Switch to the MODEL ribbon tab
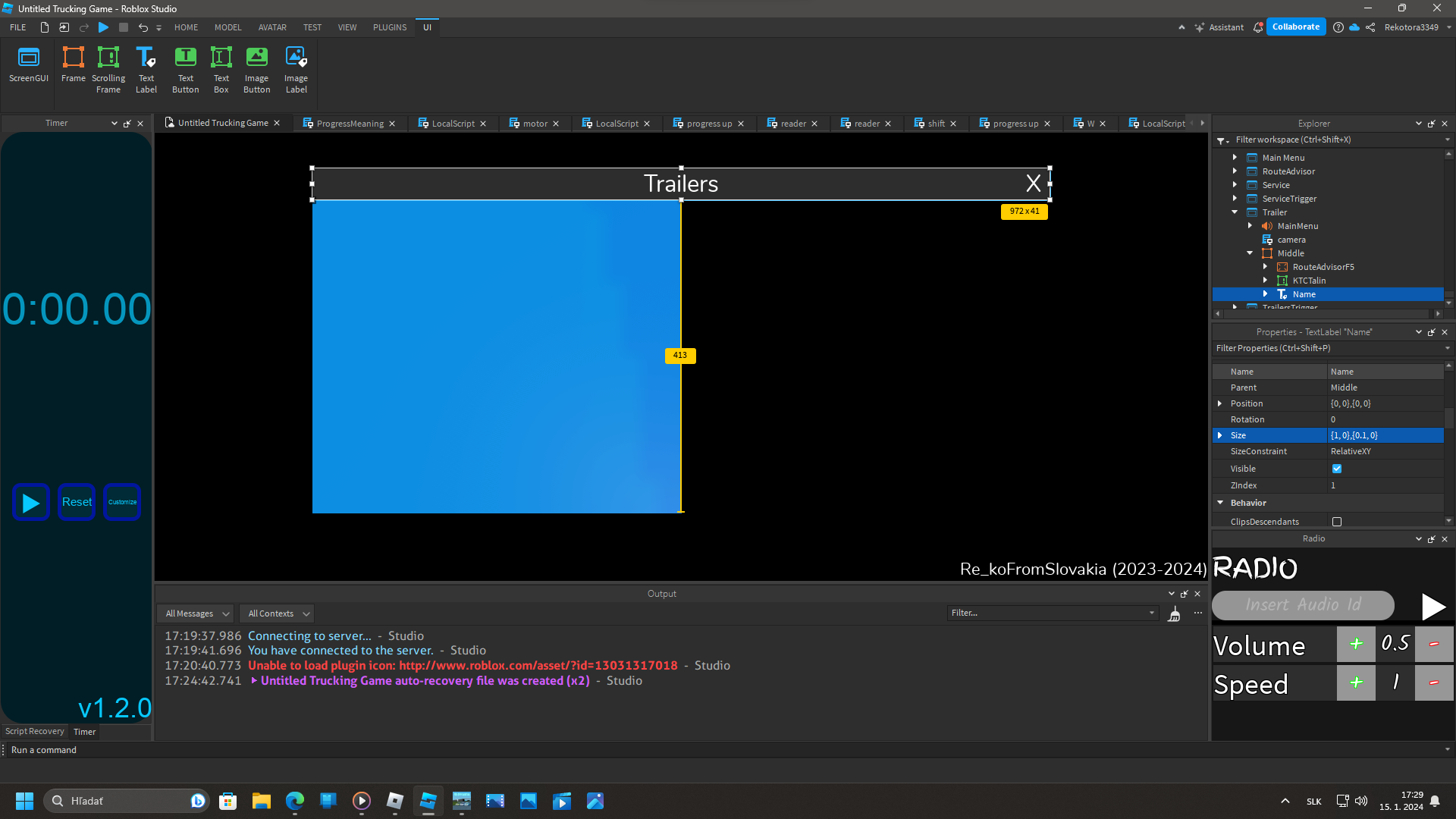The height and width of the screenshot is (819, 1456). point(227,27)
